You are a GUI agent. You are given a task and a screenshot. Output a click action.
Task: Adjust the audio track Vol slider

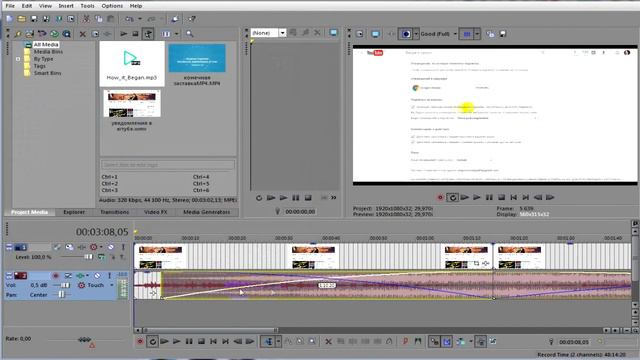click(65, 285)
